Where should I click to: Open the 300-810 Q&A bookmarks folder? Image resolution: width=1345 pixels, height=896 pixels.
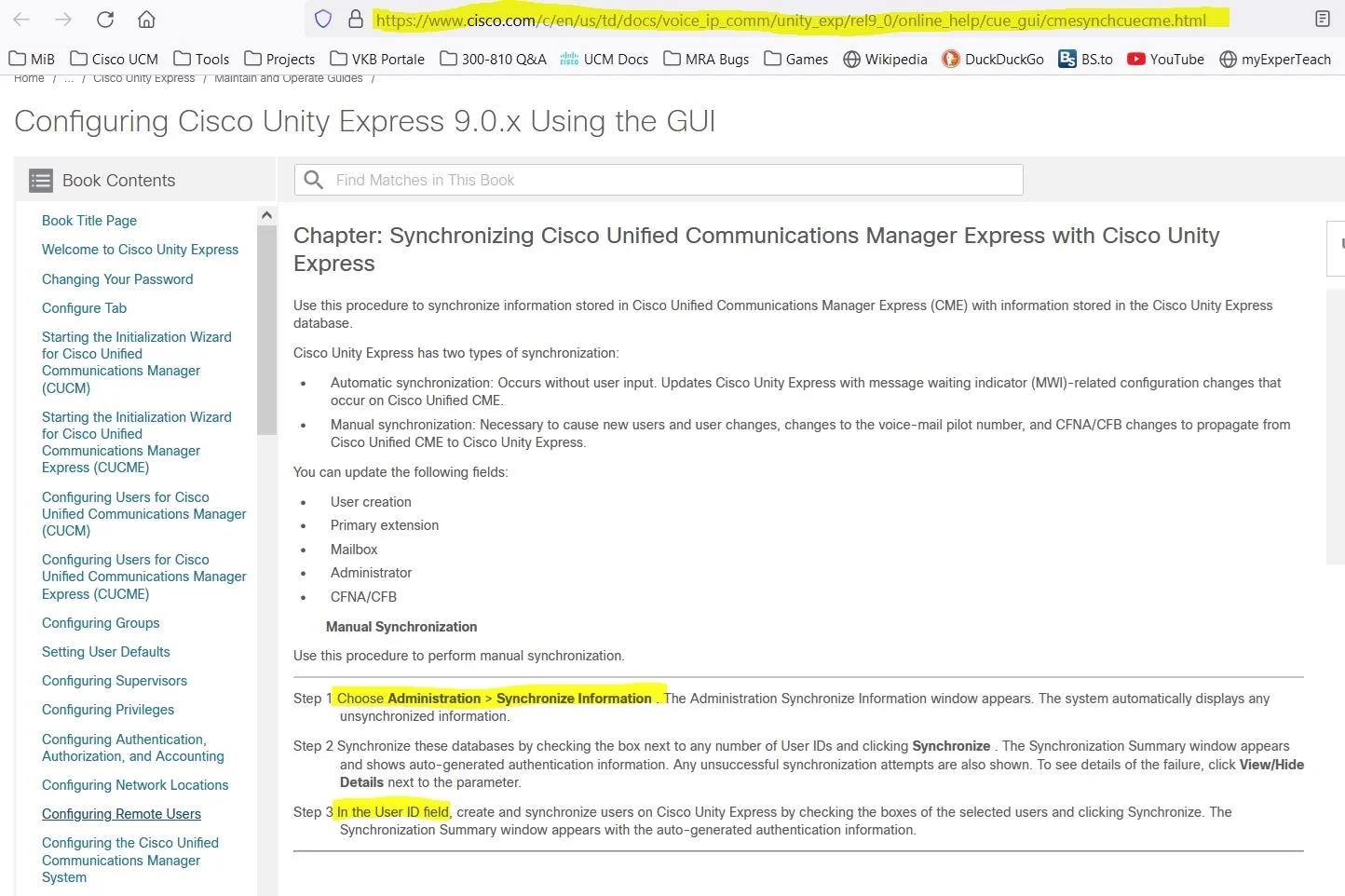tap(493, 59)
